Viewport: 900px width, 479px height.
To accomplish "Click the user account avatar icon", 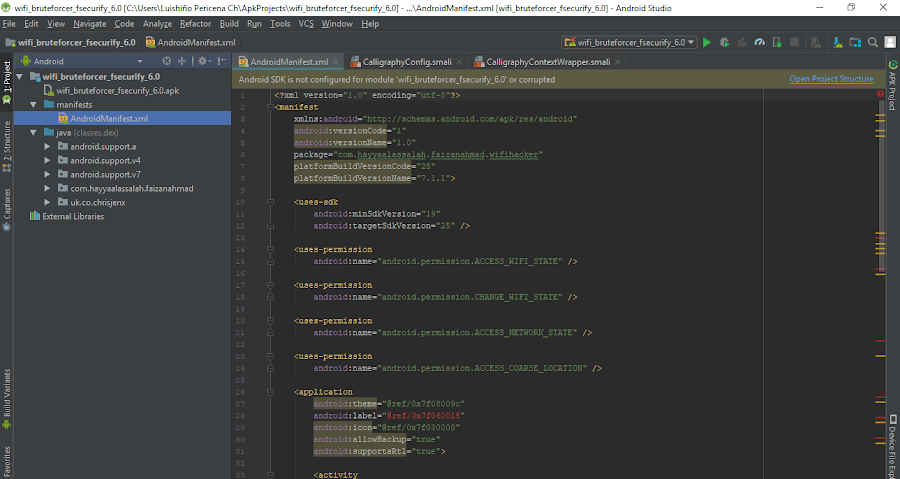I will point(890,42).
